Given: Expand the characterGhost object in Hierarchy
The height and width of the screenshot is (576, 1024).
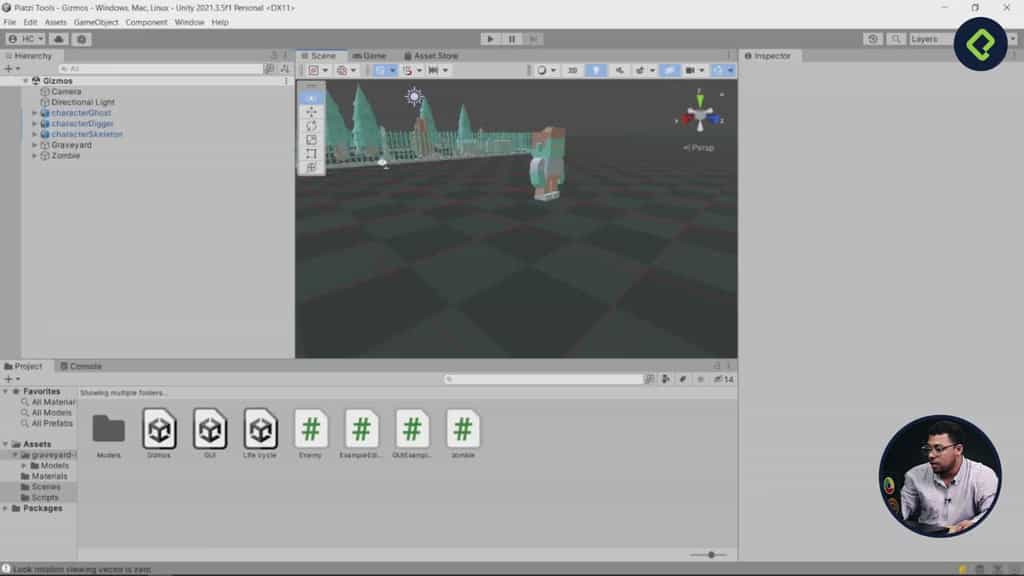Looking at the screenshot, I should (33, 112).
